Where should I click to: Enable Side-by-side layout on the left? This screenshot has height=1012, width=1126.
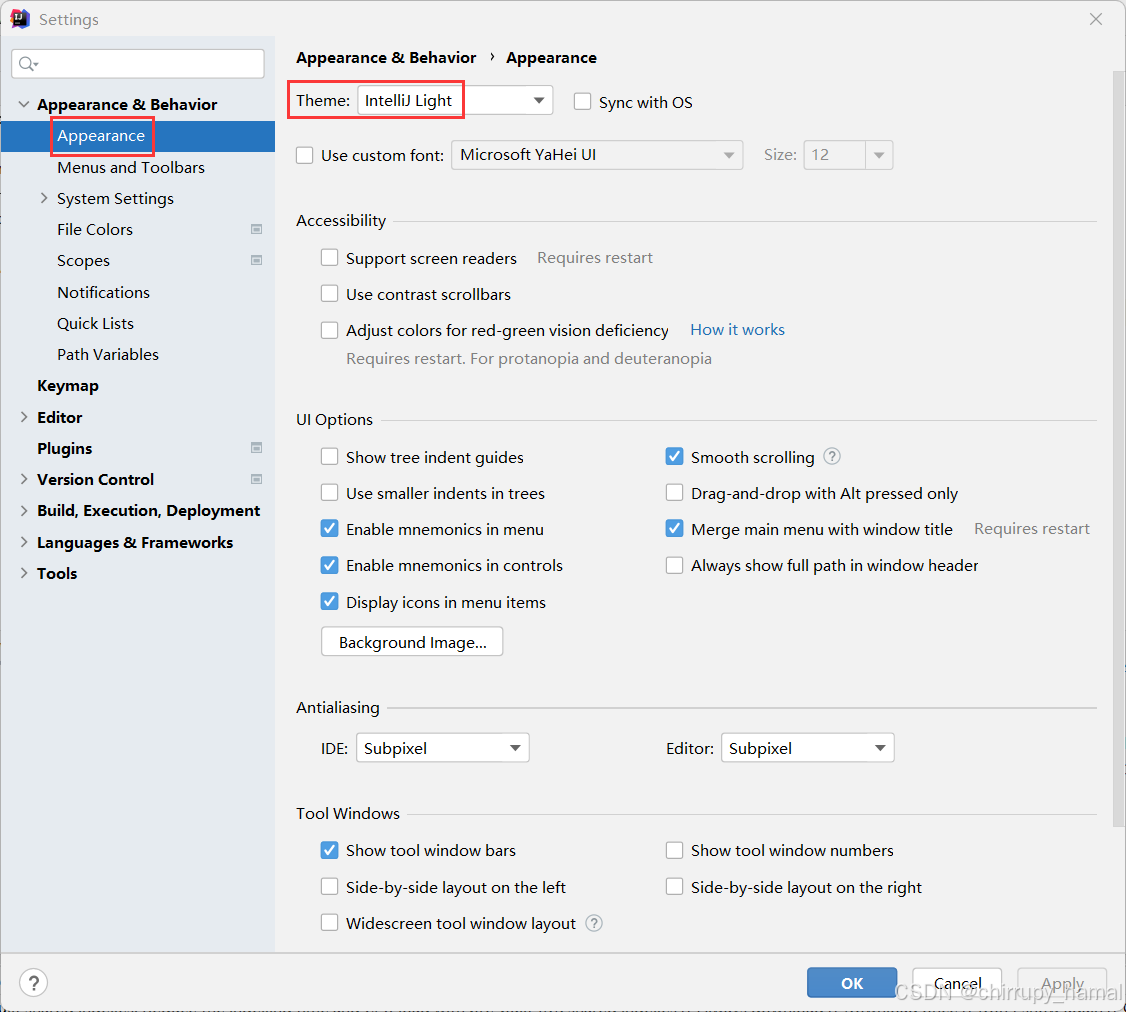click(330, 886)
